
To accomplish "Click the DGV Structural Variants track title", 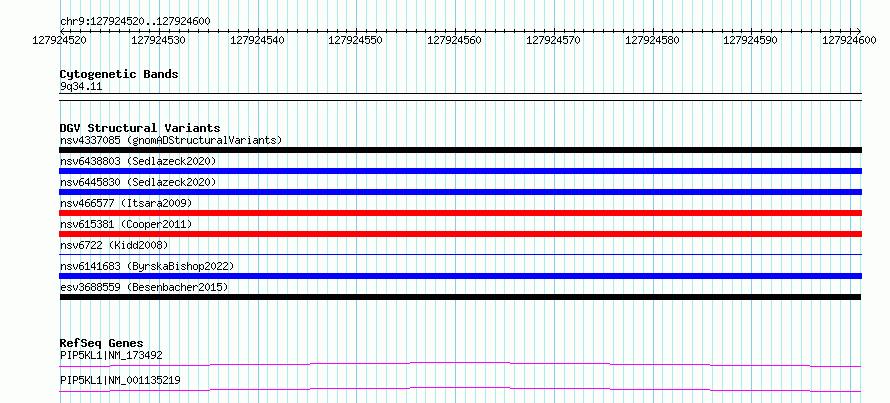I will (140, 128).
